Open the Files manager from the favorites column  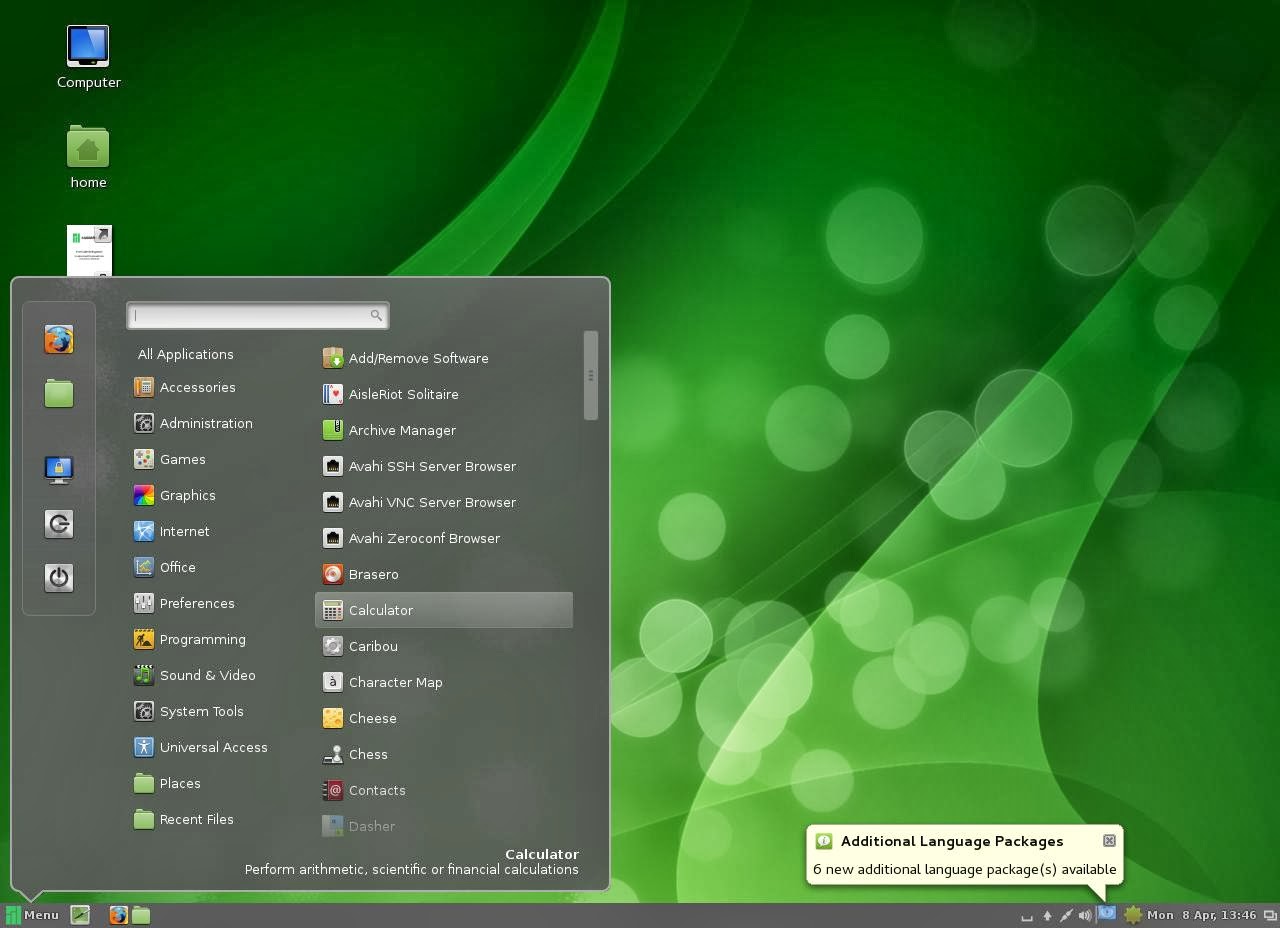coord(59,394)
